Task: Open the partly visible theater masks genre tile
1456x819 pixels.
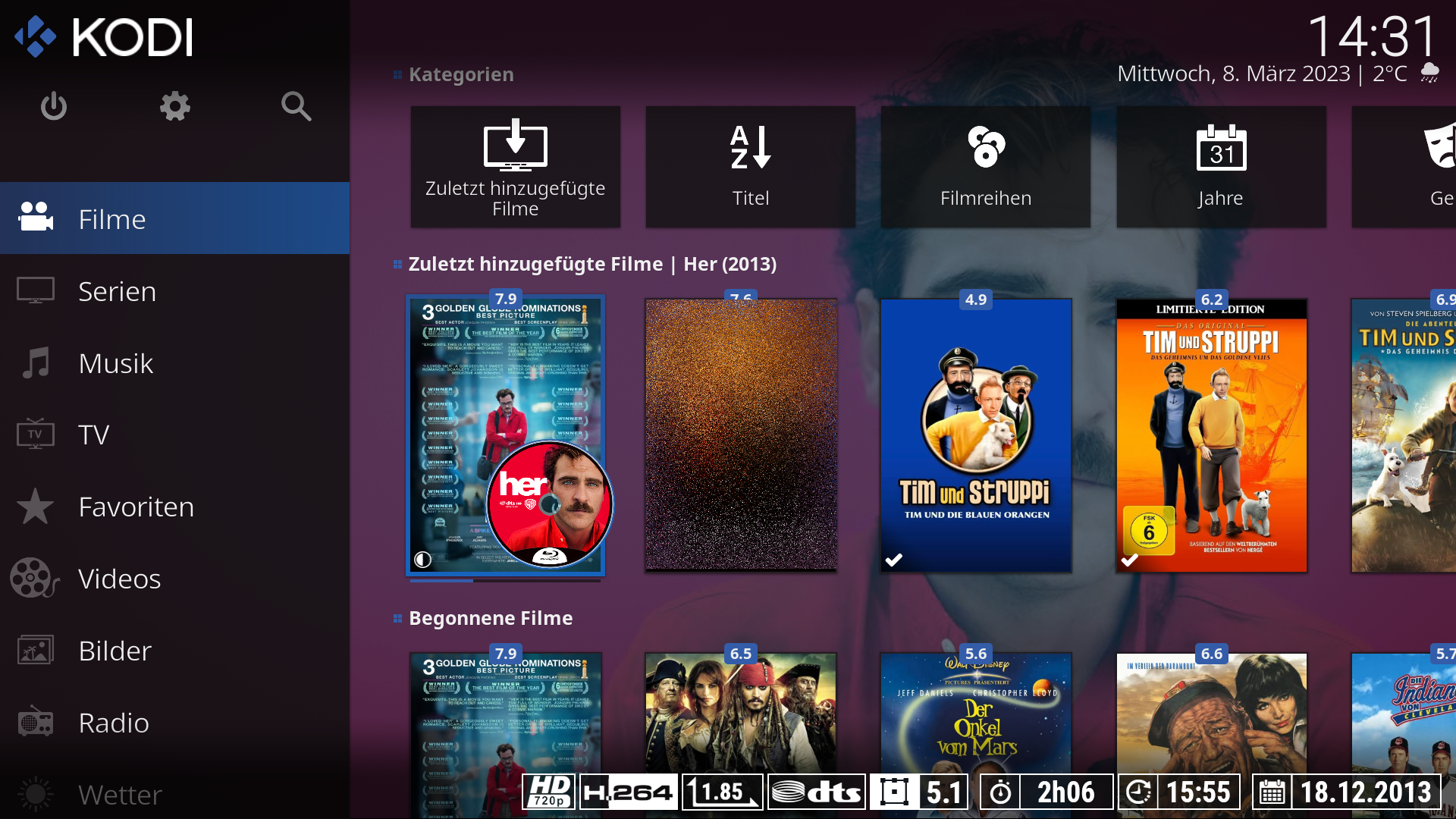Action: [1404, 167]
